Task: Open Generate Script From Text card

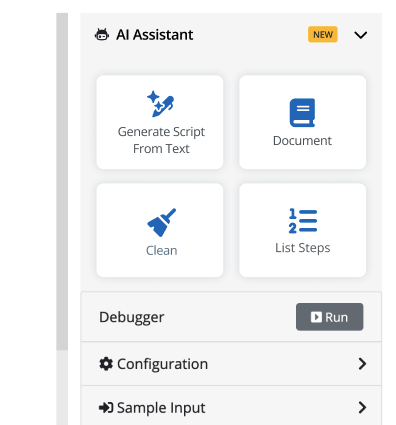Action: point(160,122)
